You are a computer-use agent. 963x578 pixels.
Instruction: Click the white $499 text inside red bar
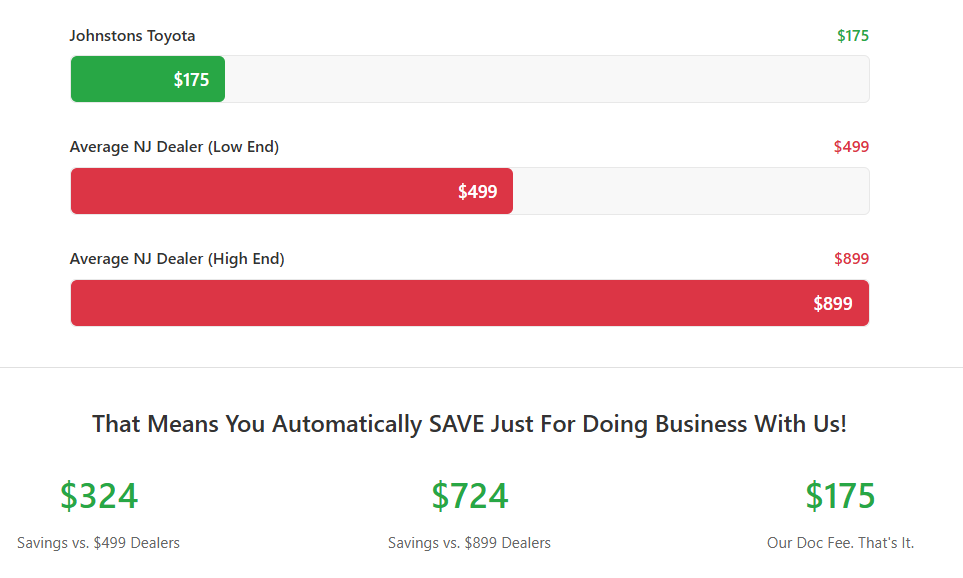pos(477,192)
